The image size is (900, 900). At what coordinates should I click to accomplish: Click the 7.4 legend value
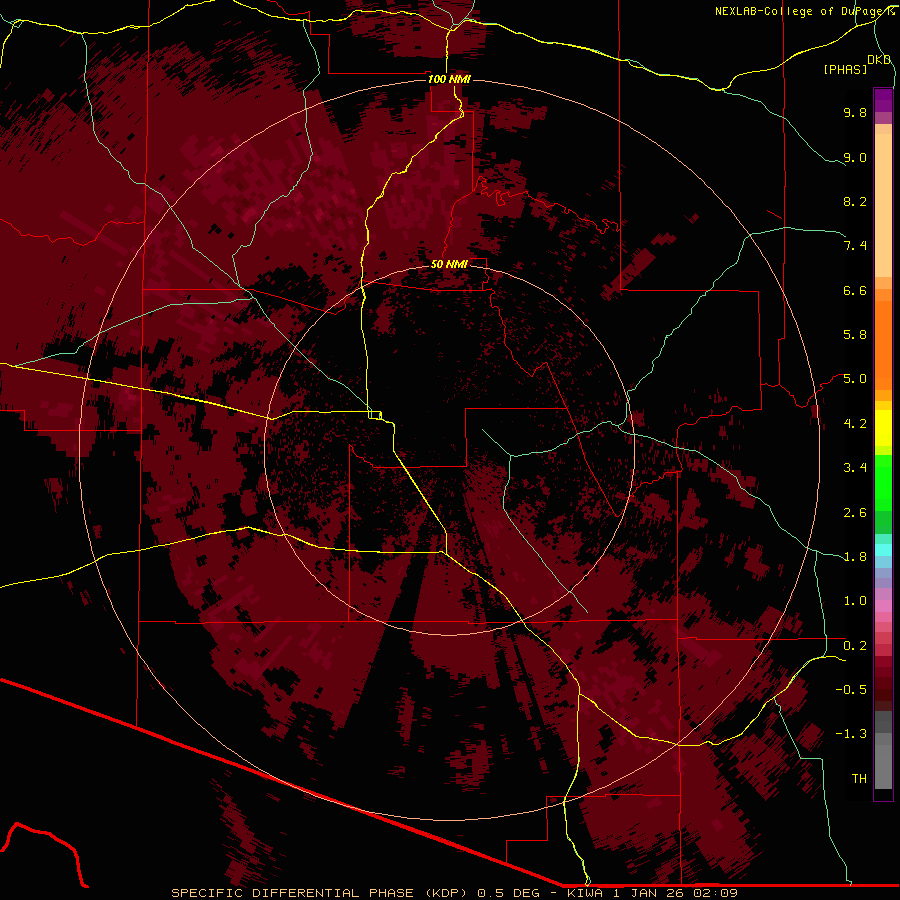(x=855, y=246)
